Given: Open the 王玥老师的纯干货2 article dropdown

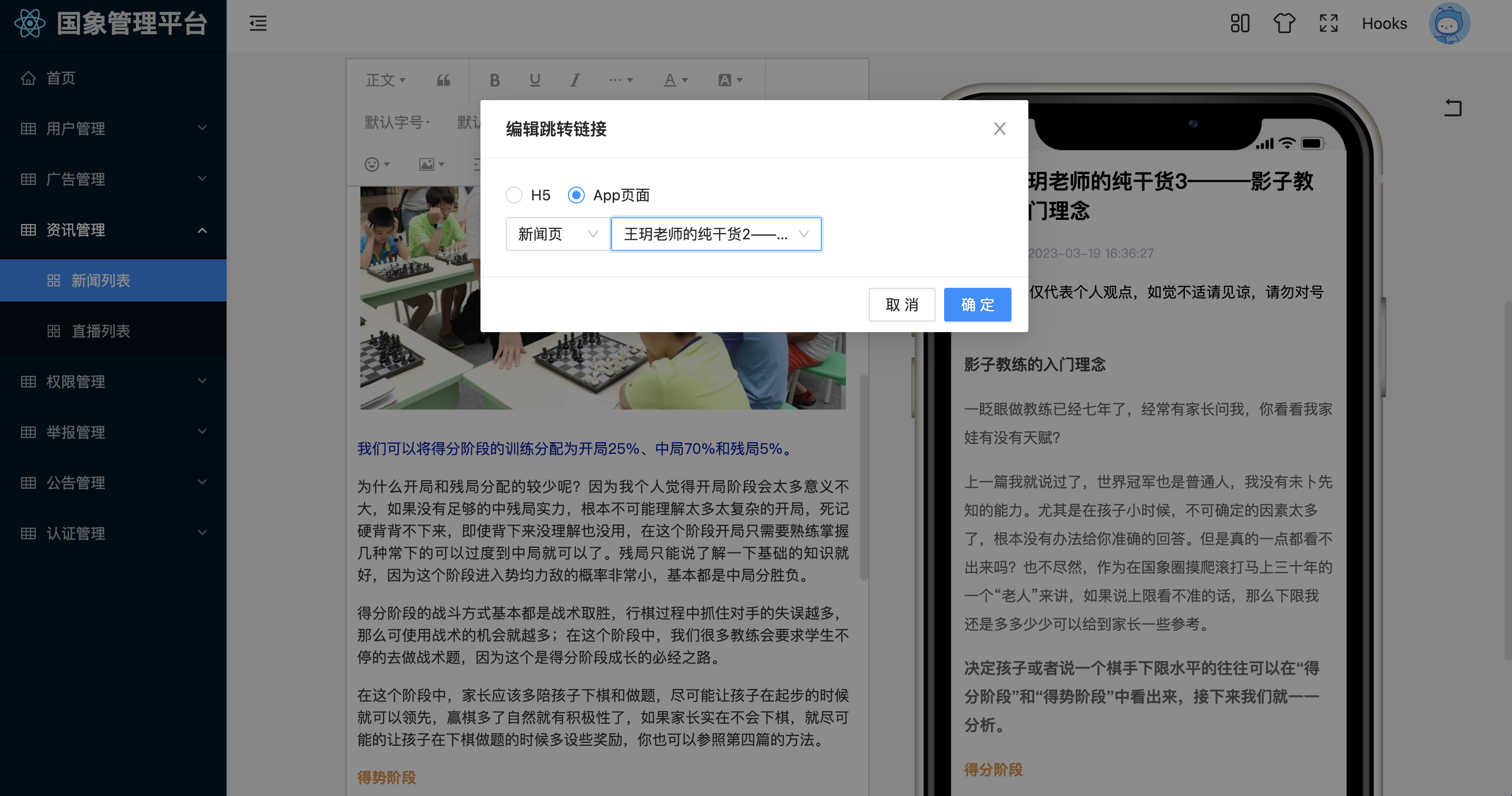Looking at the screenshot, I should 716,234.
